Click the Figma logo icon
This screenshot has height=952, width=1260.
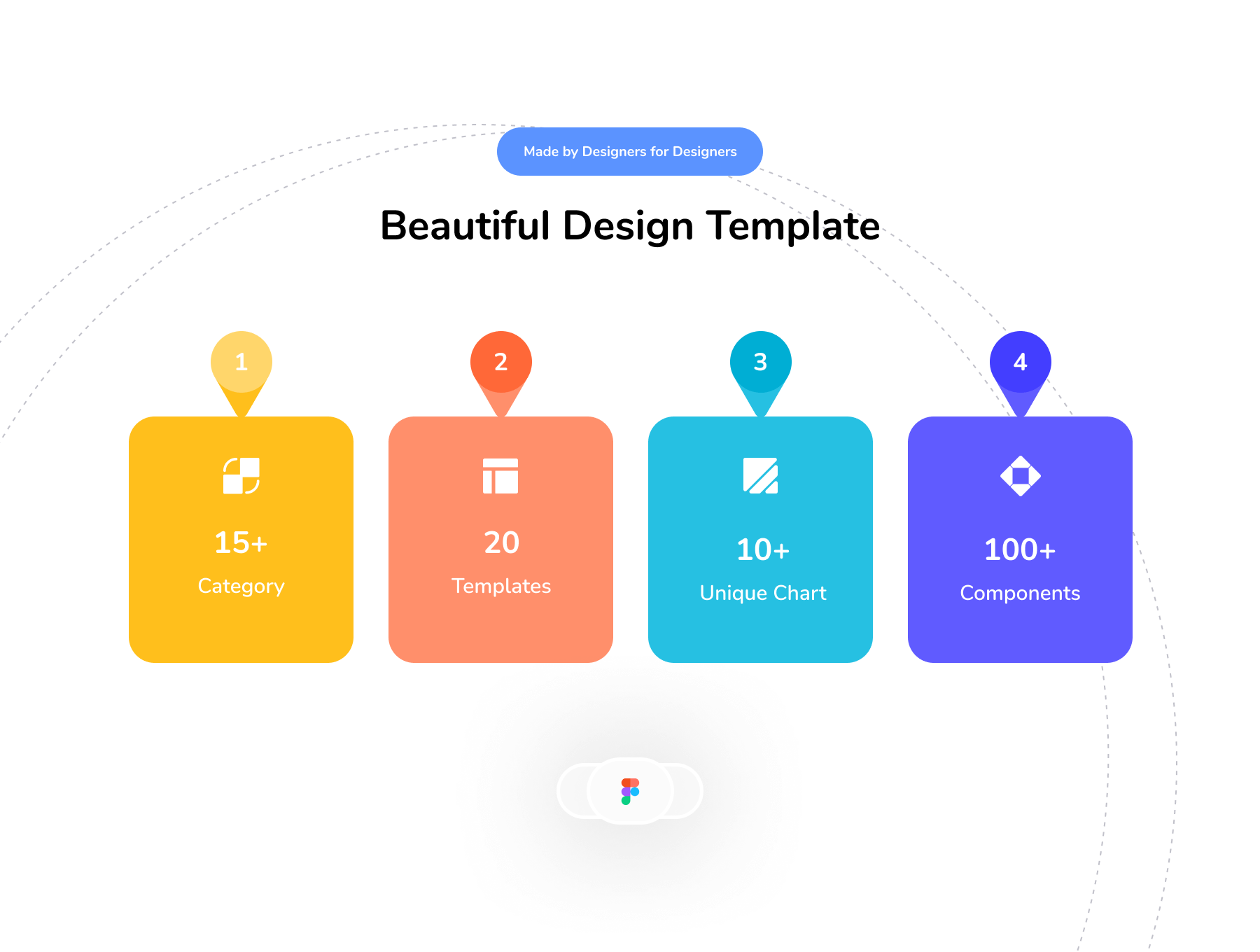pos(630,791)
